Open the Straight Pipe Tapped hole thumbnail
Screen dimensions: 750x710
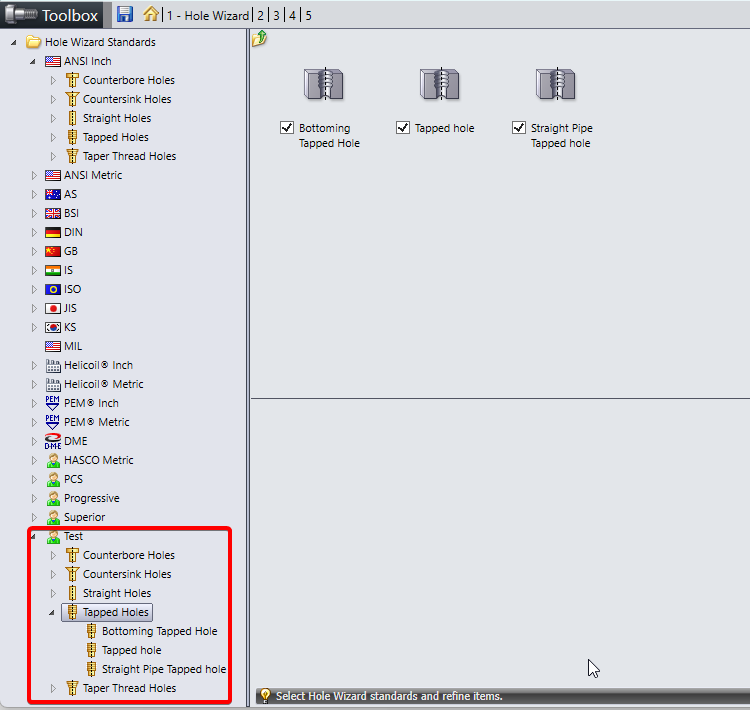[555, 84]
